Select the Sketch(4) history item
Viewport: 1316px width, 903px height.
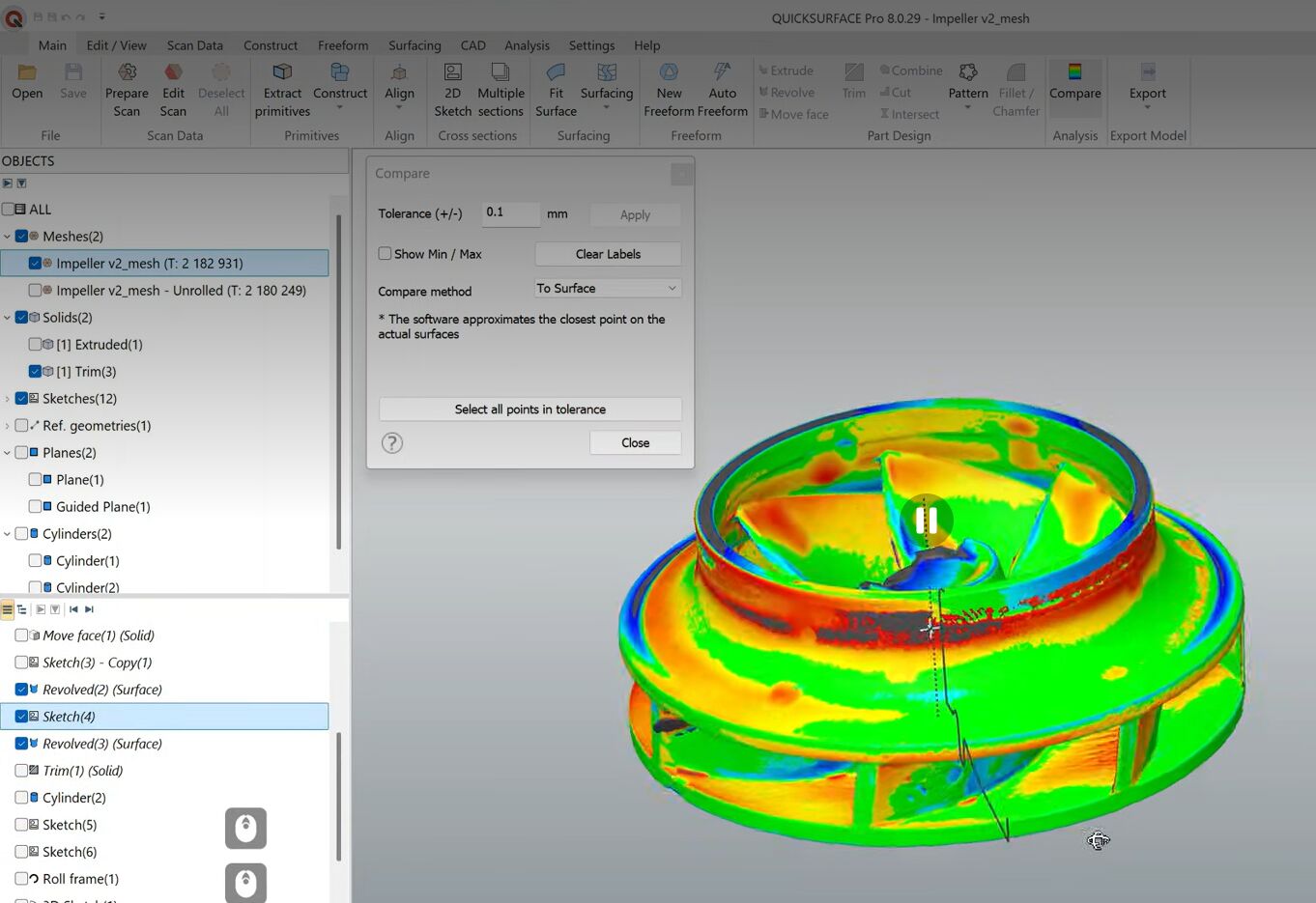[164, 717]
